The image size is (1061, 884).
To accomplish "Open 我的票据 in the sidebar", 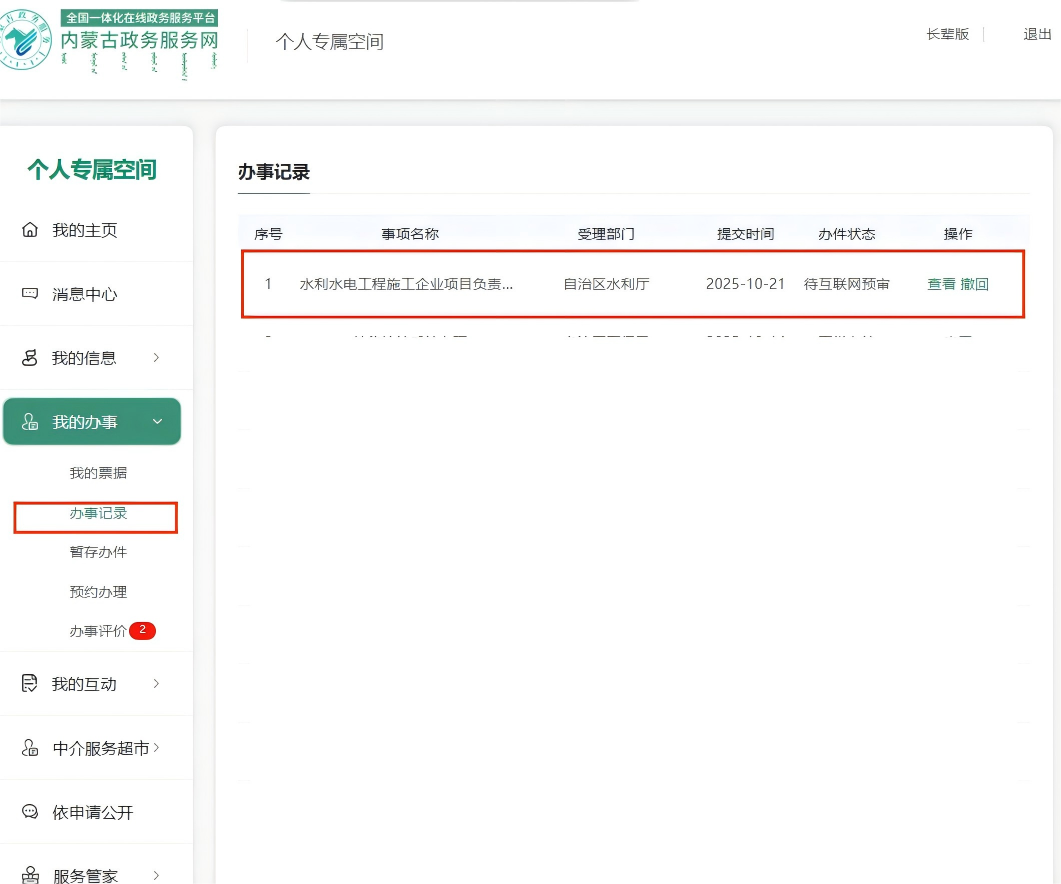I will (98, 473).
